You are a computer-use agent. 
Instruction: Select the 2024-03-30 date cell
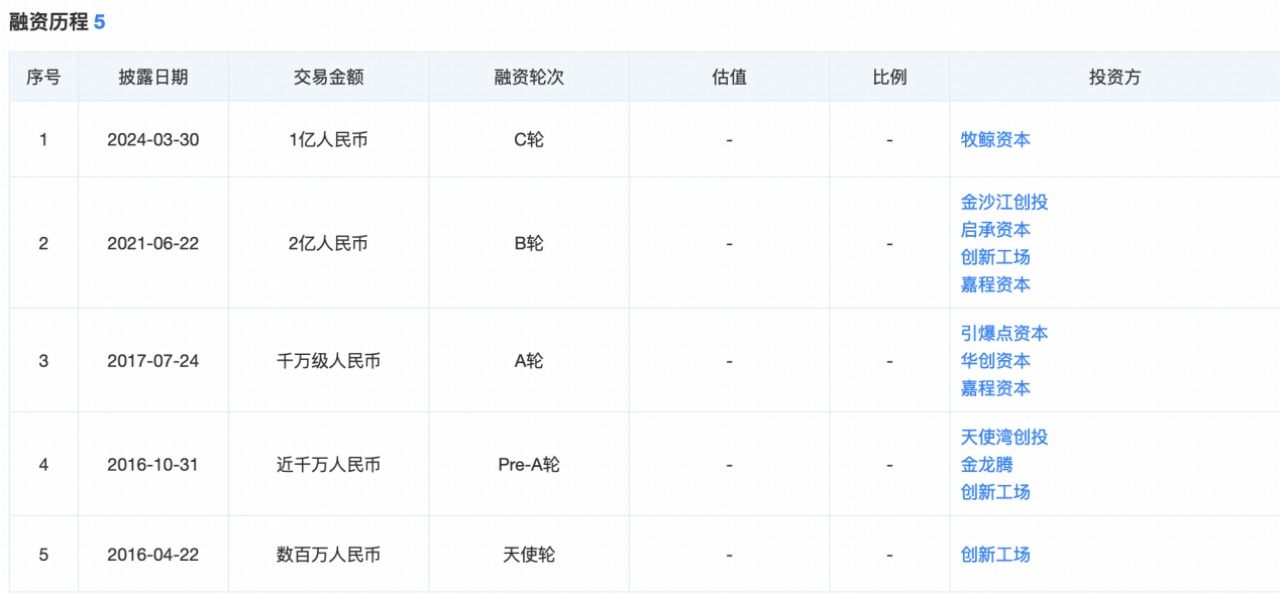pos(153,140)
